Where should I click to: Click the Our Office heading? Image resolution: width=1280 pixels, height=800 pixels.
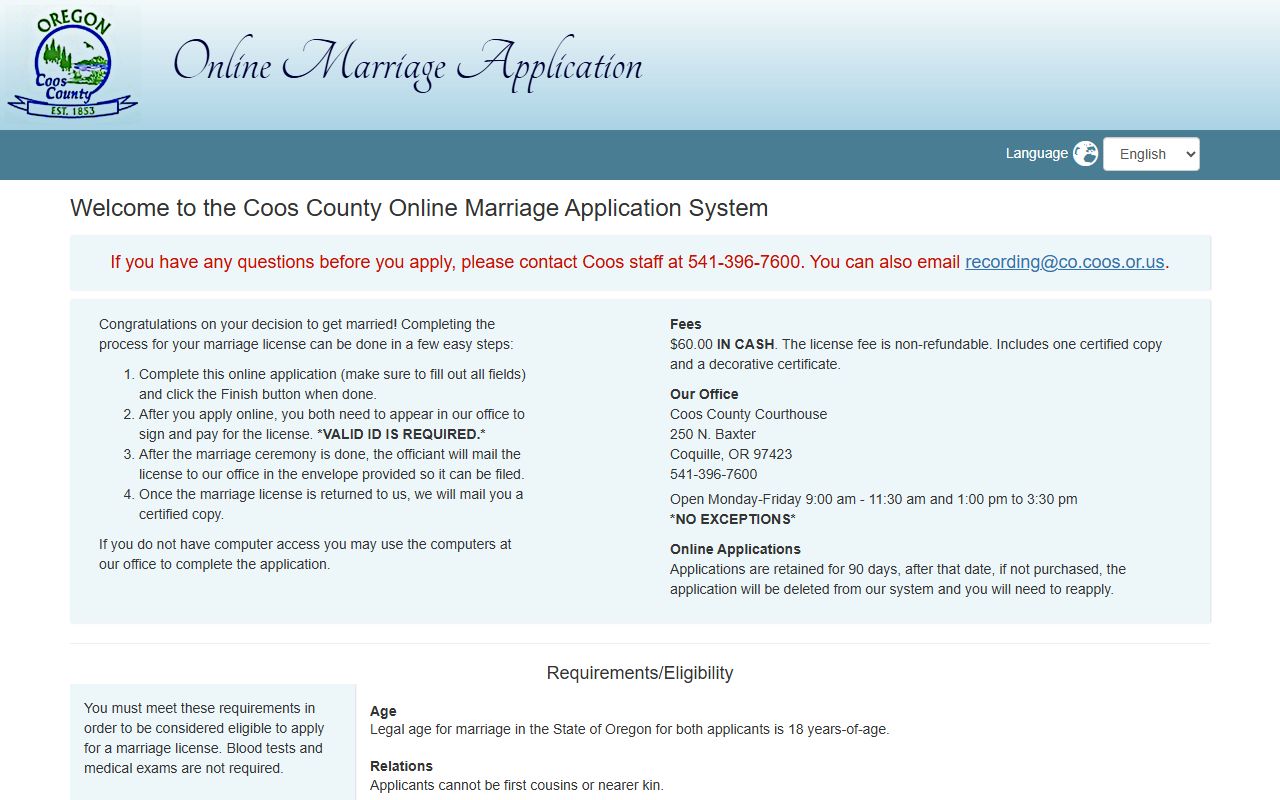pos(704,394)
